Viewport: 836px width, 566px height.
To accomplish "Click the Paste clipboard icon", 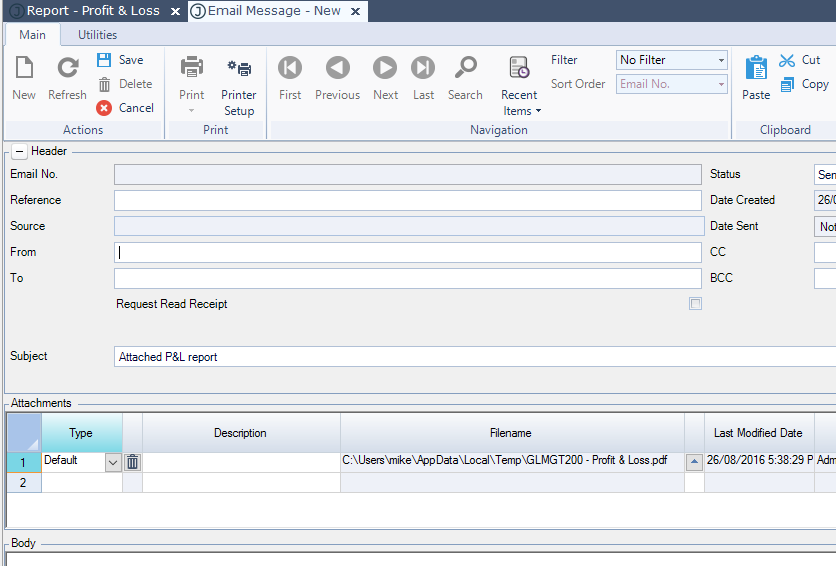I will (756, 68).
